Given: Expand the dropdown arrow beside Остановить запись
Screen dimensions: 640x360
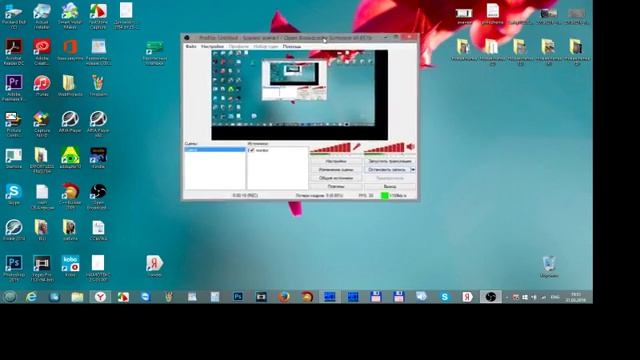Looking at the screenshot, I should point(413,169).
